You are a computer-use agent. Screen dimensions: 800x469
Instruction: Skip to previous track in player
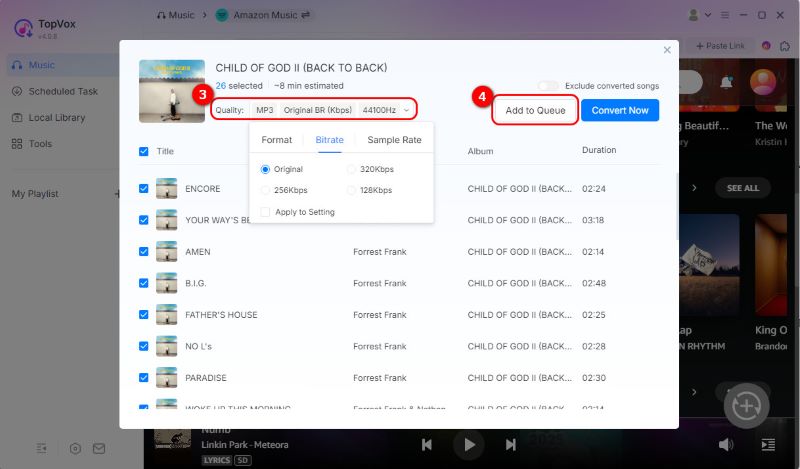[427, 445]
